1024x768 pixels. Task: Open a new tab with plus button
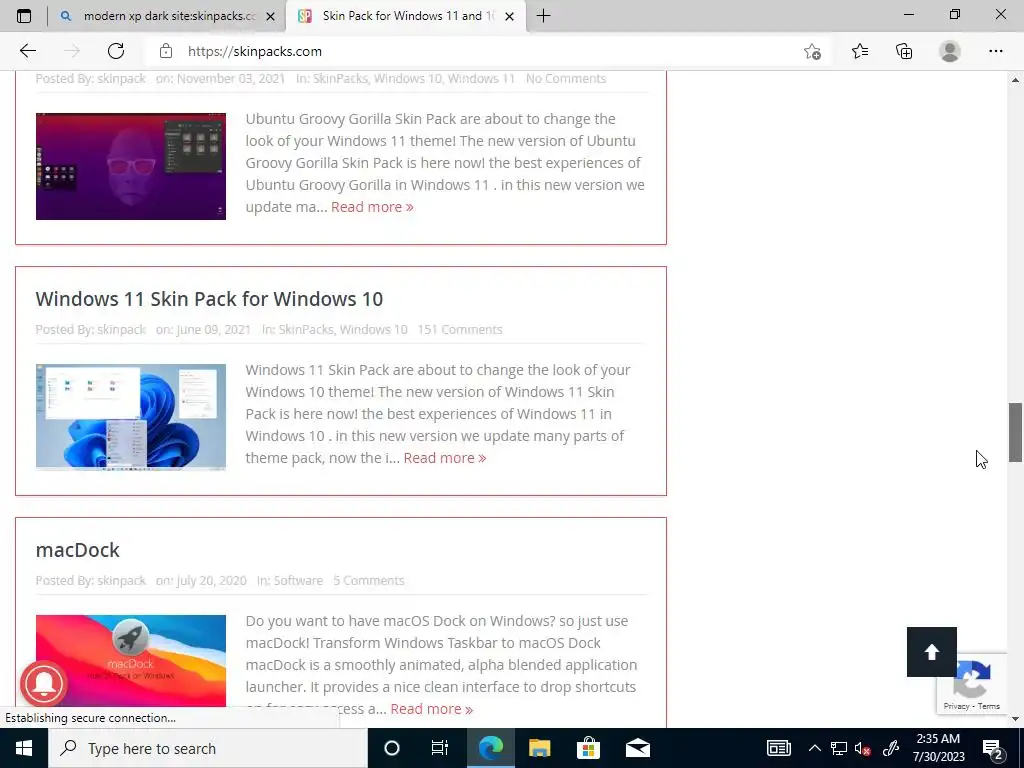[543, 16]
